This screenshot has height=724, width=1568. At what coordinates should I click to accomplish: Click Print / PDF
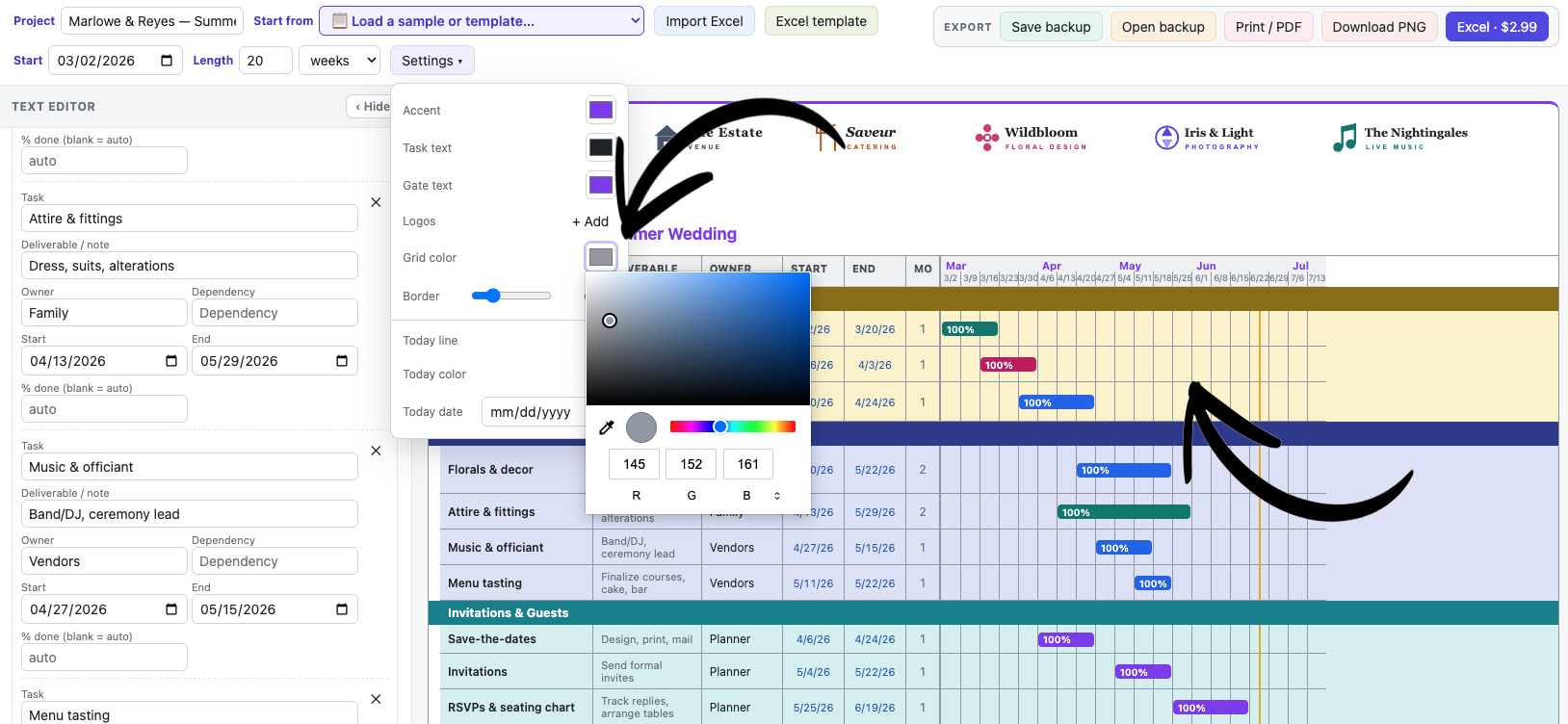(1268, 27)
